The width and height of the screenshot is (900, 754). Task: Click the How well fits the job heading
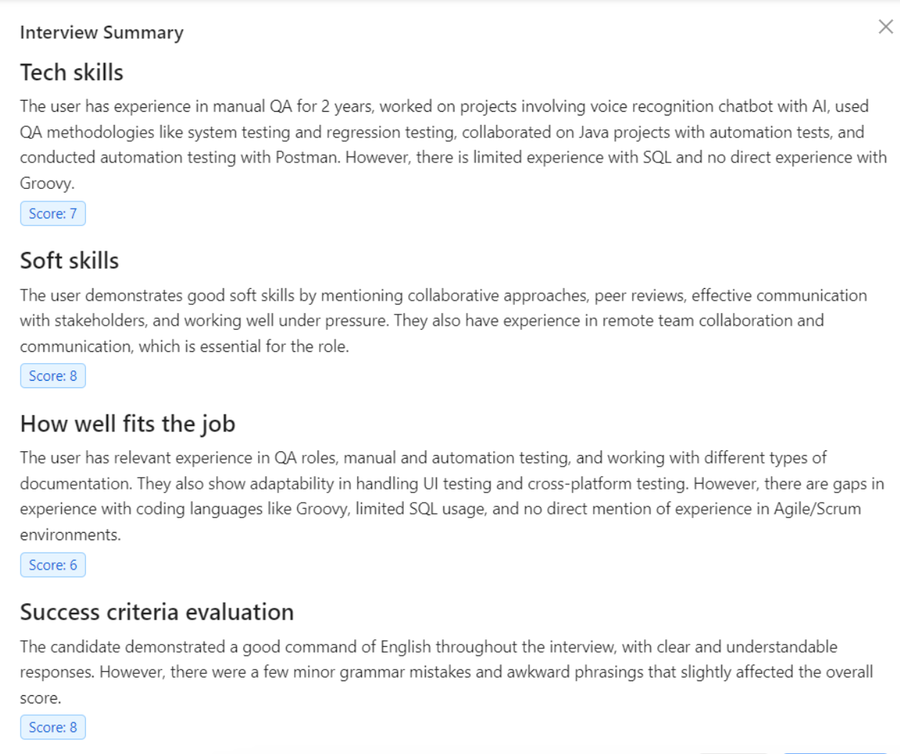pos(127,424)
